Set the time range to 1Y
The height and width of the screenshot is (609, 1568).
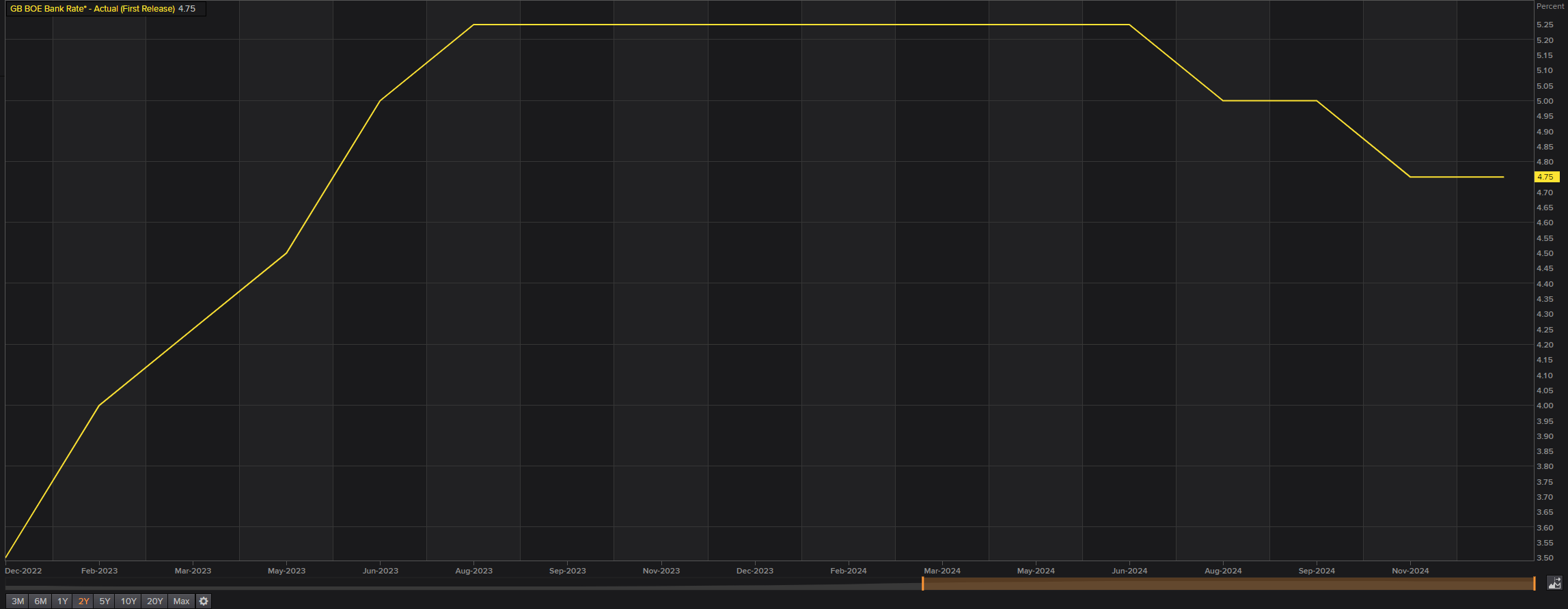pyautogui.click(x=62, y=601)
